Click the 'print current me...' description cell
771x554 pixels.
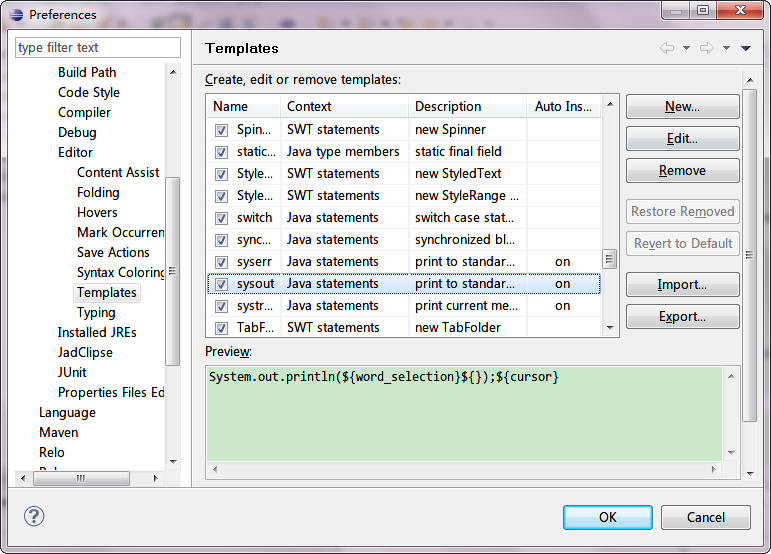[x=467, y=306]
